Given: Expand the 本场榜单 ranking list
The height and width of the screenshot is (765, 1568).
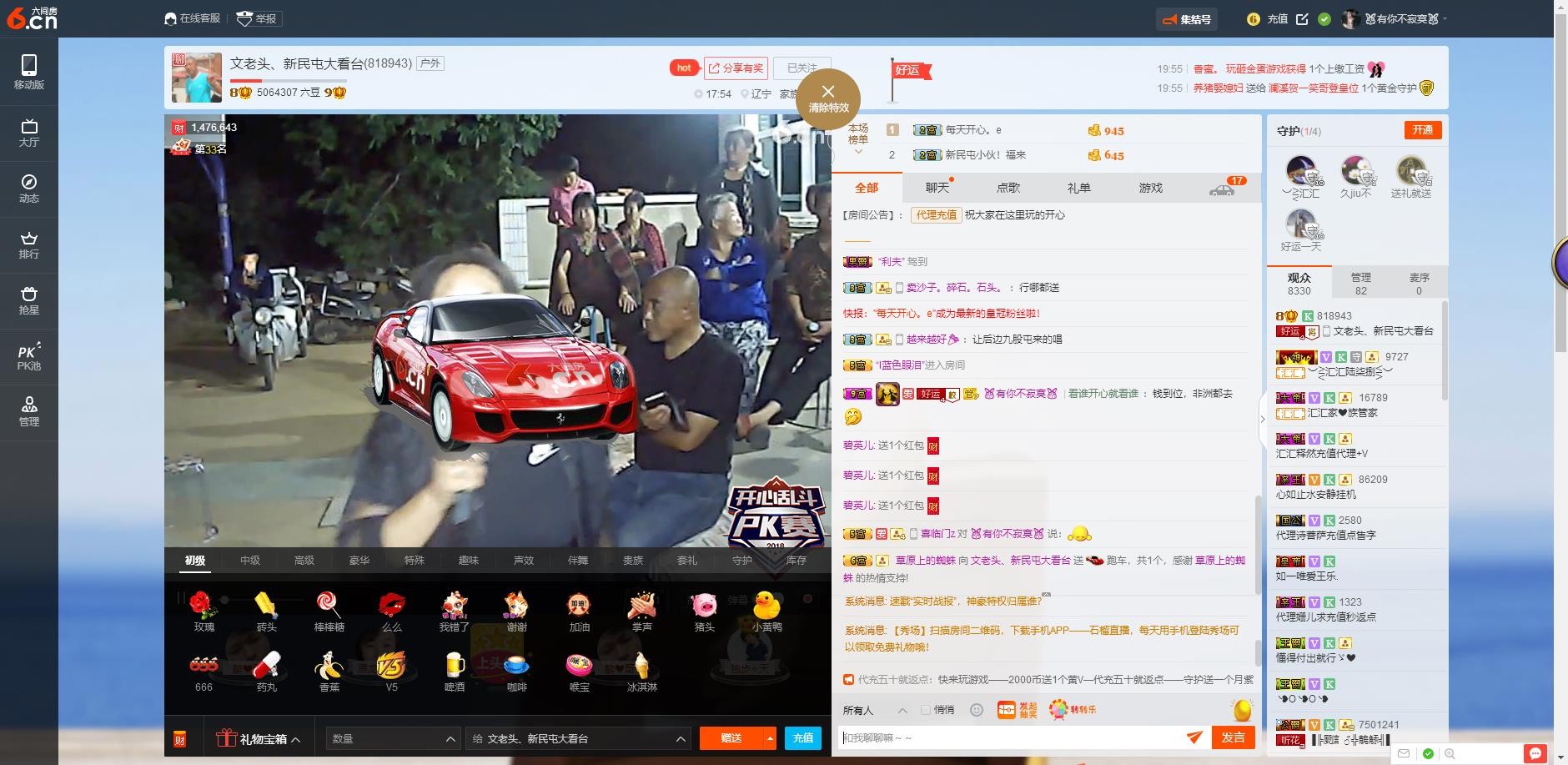Looking at the screenshot, I should point(858,139).
